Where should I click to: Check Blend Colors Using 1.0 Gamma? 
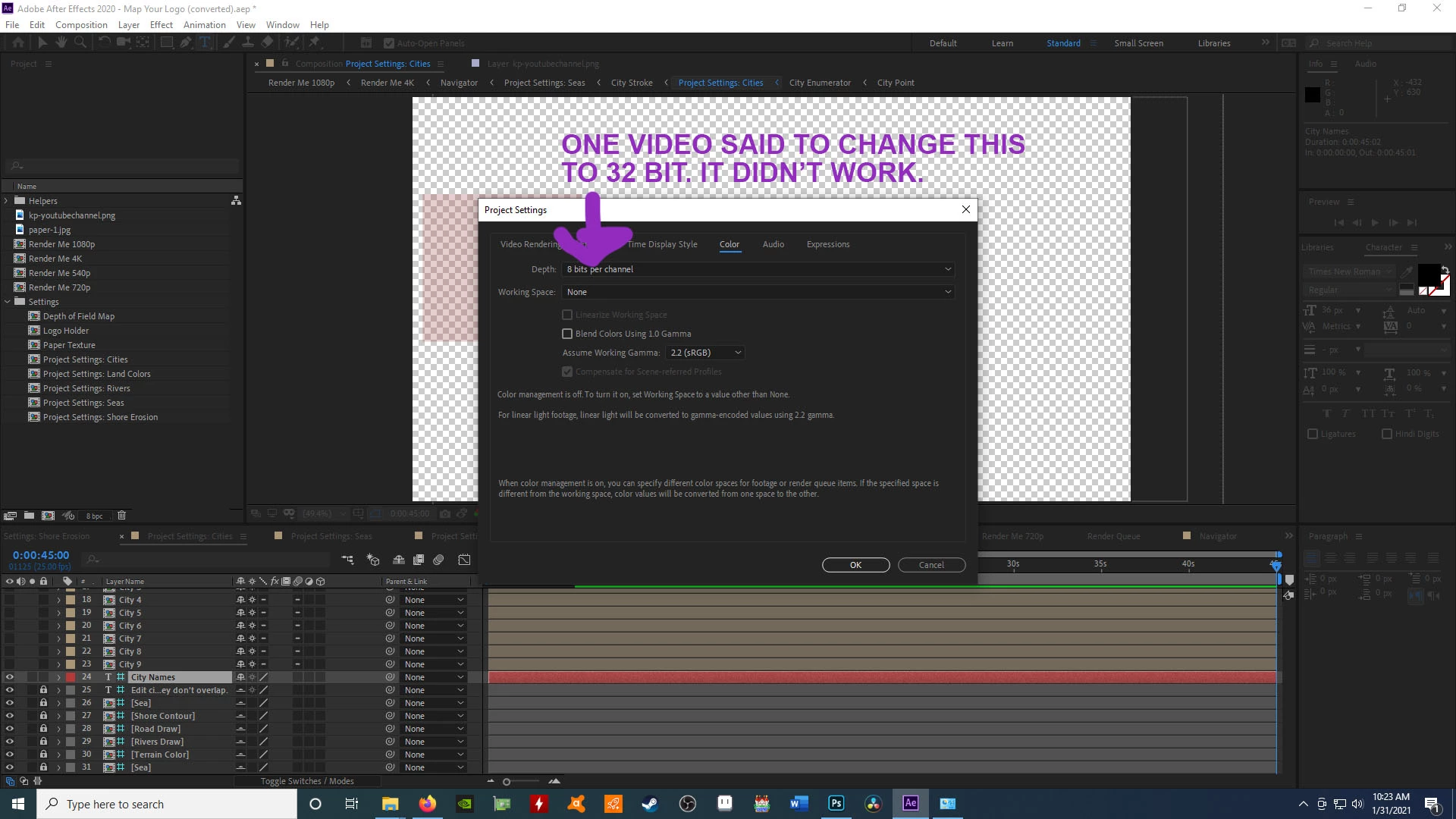[x=567, y=334]
